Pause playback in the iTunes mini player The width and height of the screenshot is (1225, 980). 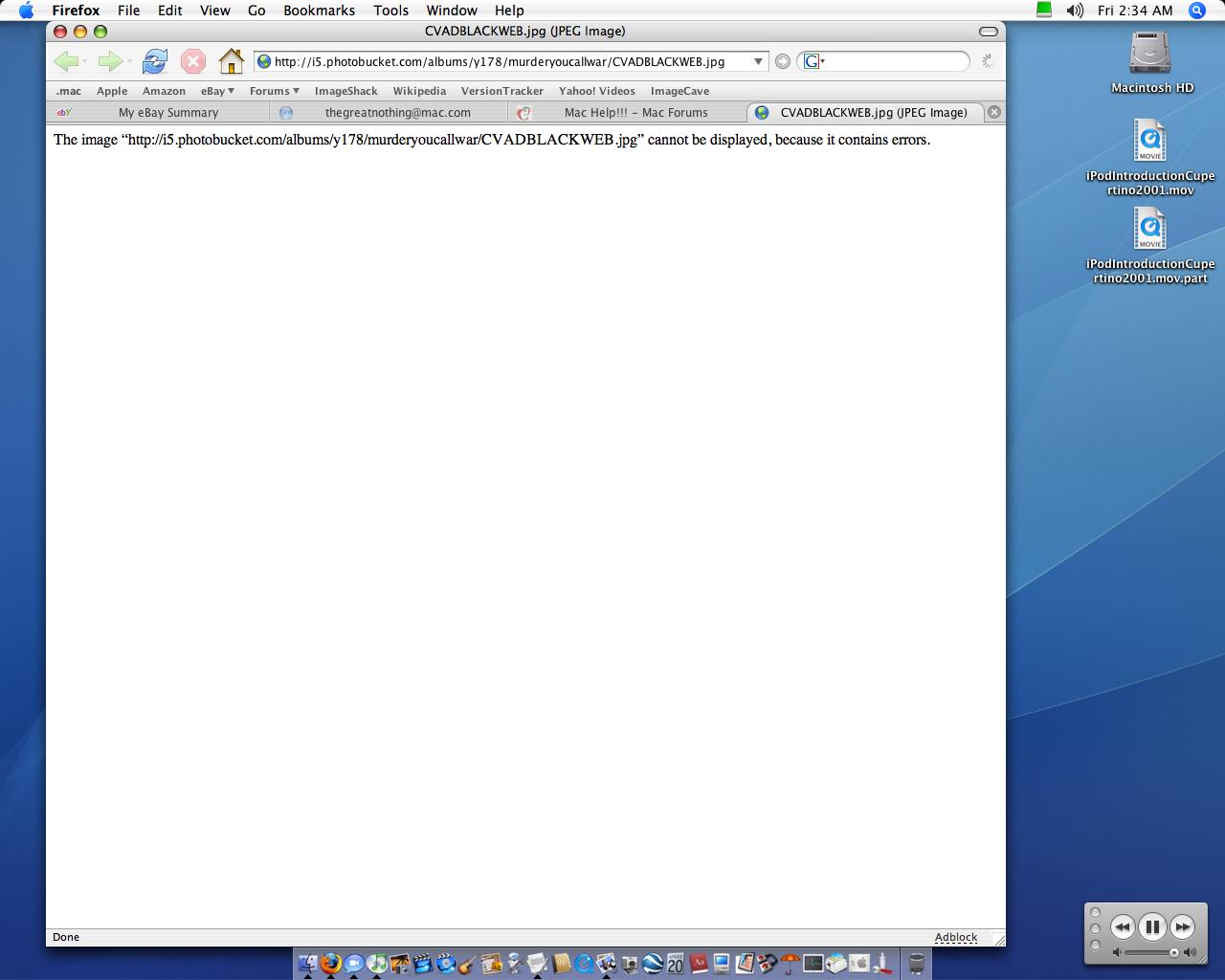pos(1152,926)
